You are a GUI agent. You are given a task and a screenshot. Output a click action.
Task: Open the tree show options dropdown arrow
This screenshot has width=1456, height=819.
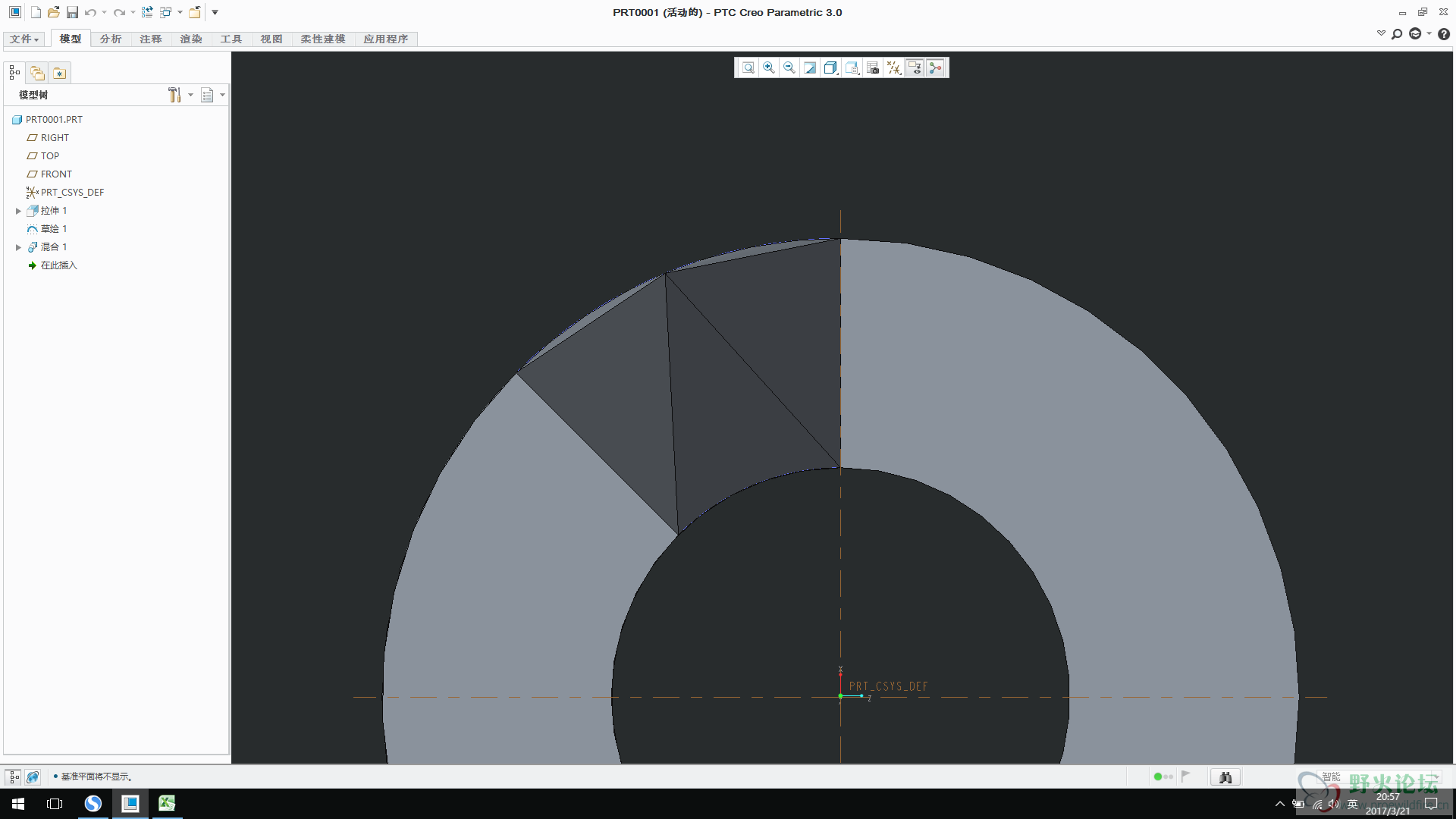[222, 95]
